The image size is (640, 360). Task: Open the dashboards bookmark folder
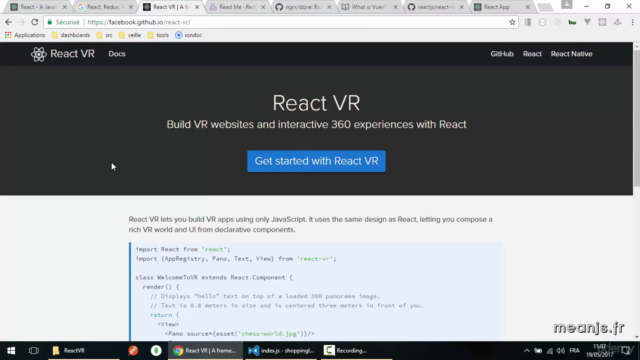point(71,35)
